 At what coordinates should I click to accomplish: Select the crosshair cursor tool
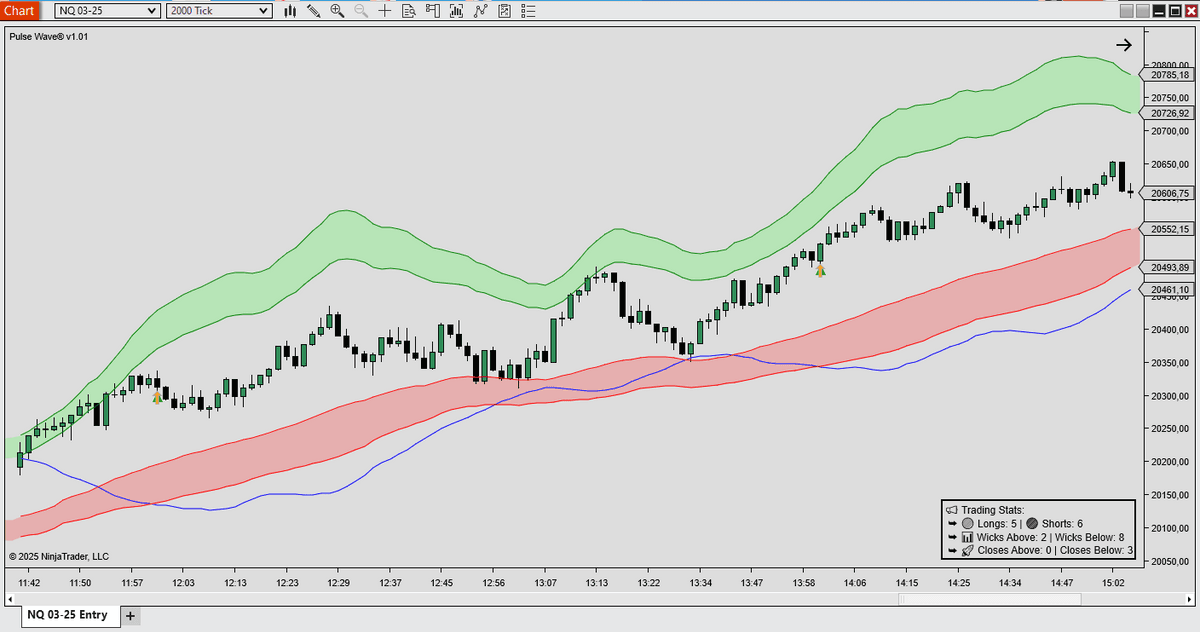[x=385, y=11]
